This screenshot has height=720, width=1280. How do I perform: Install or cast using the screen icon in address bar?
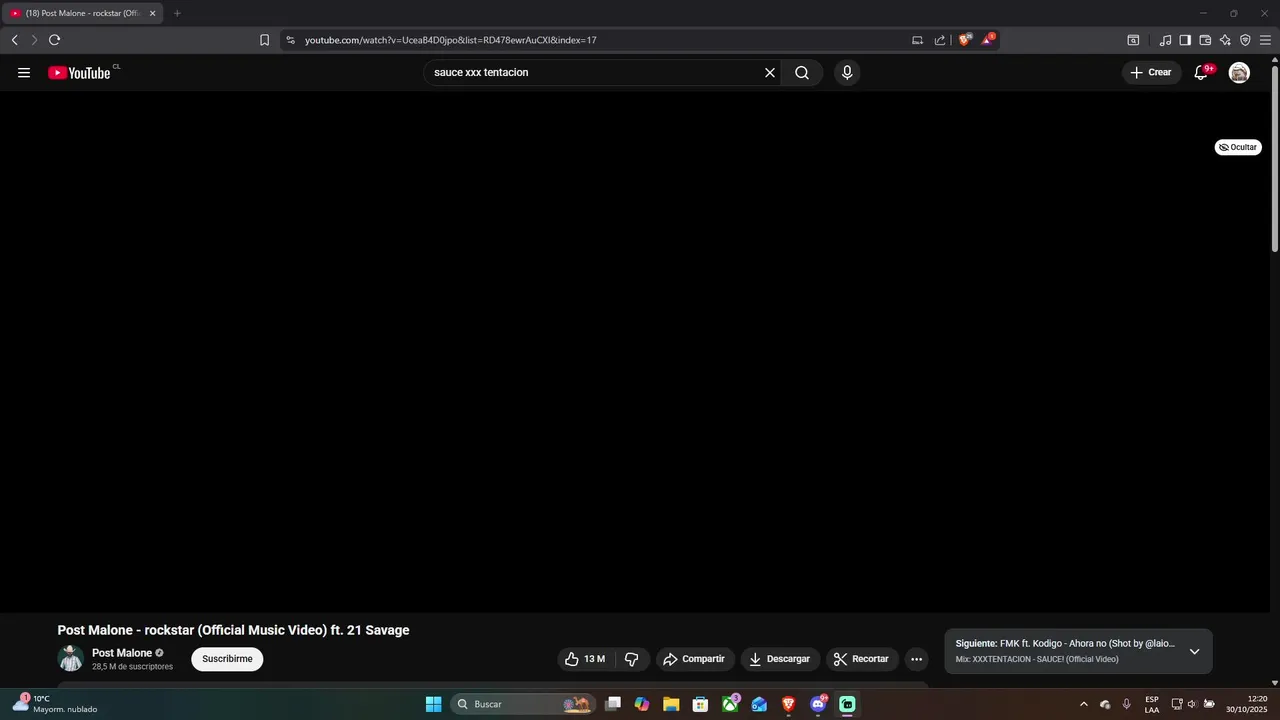tap(917, 40)
